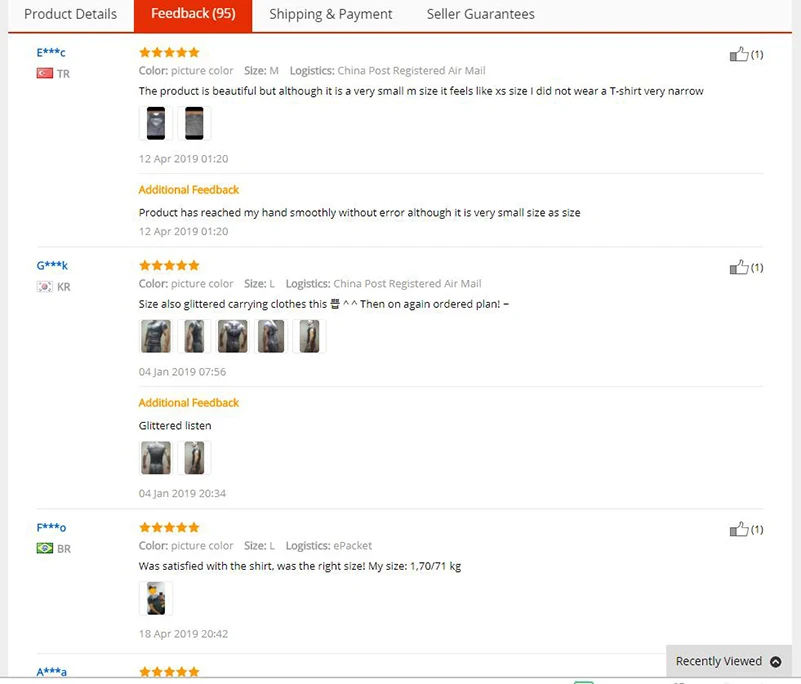The height and width of the screenshot is (684, 801).
Task: Open the photo in F***o's review
Action: (x=156, y=598)
